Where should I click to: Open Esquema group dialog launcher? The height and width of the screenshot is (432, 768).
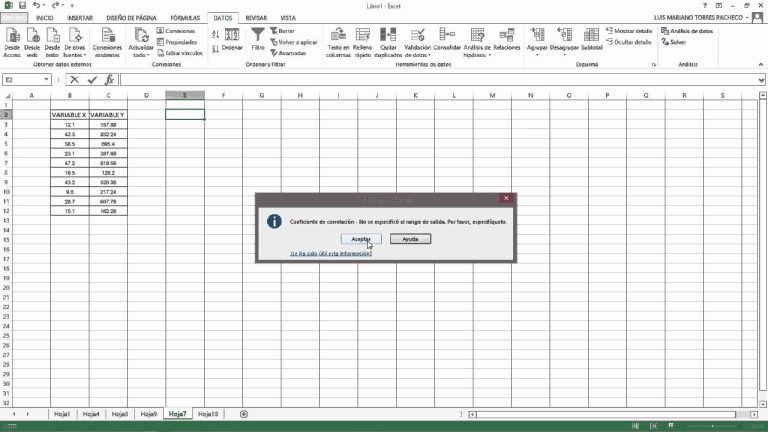pyautogui.click(x=653, y=65)
